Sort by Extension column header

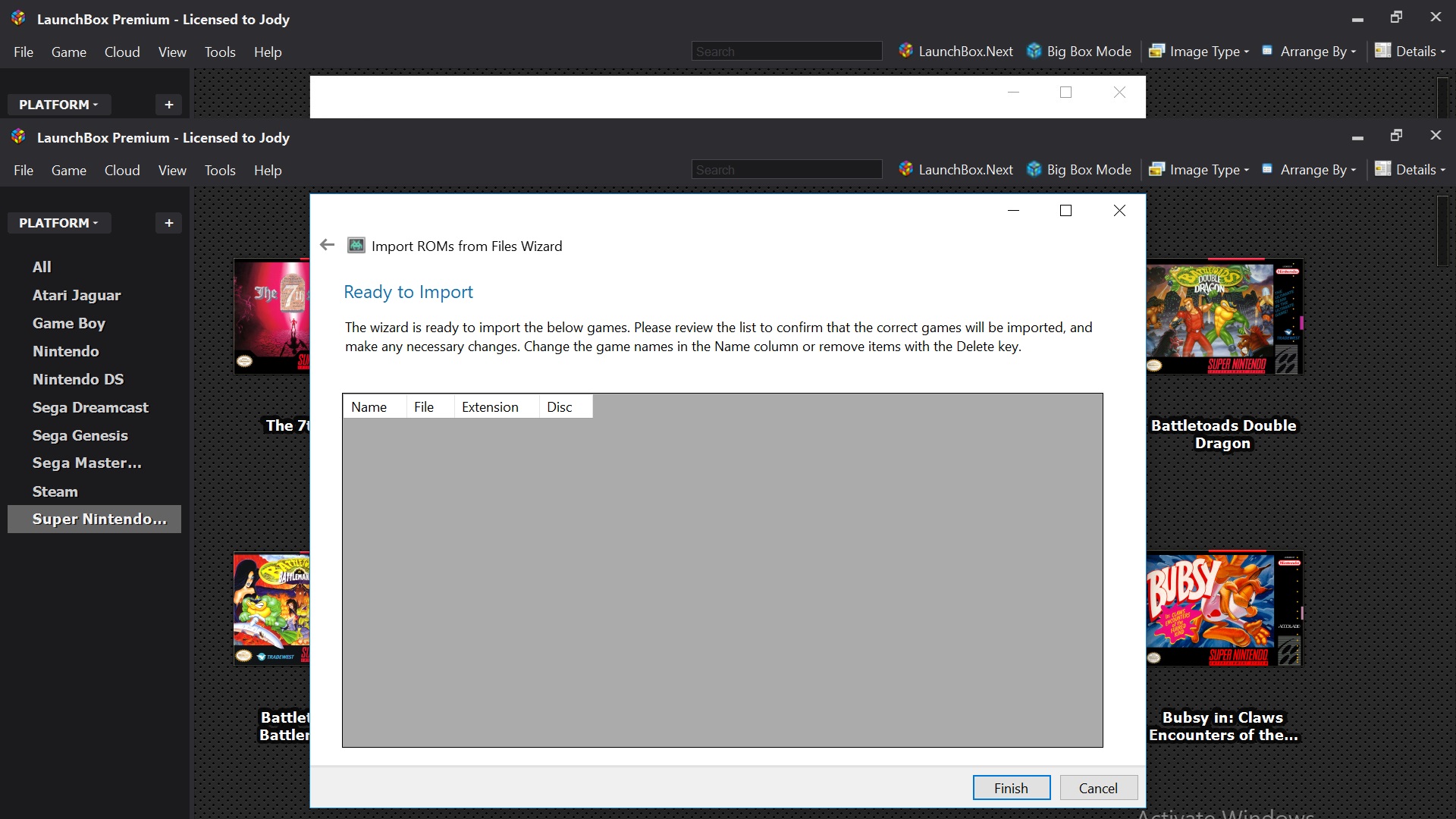496,406
